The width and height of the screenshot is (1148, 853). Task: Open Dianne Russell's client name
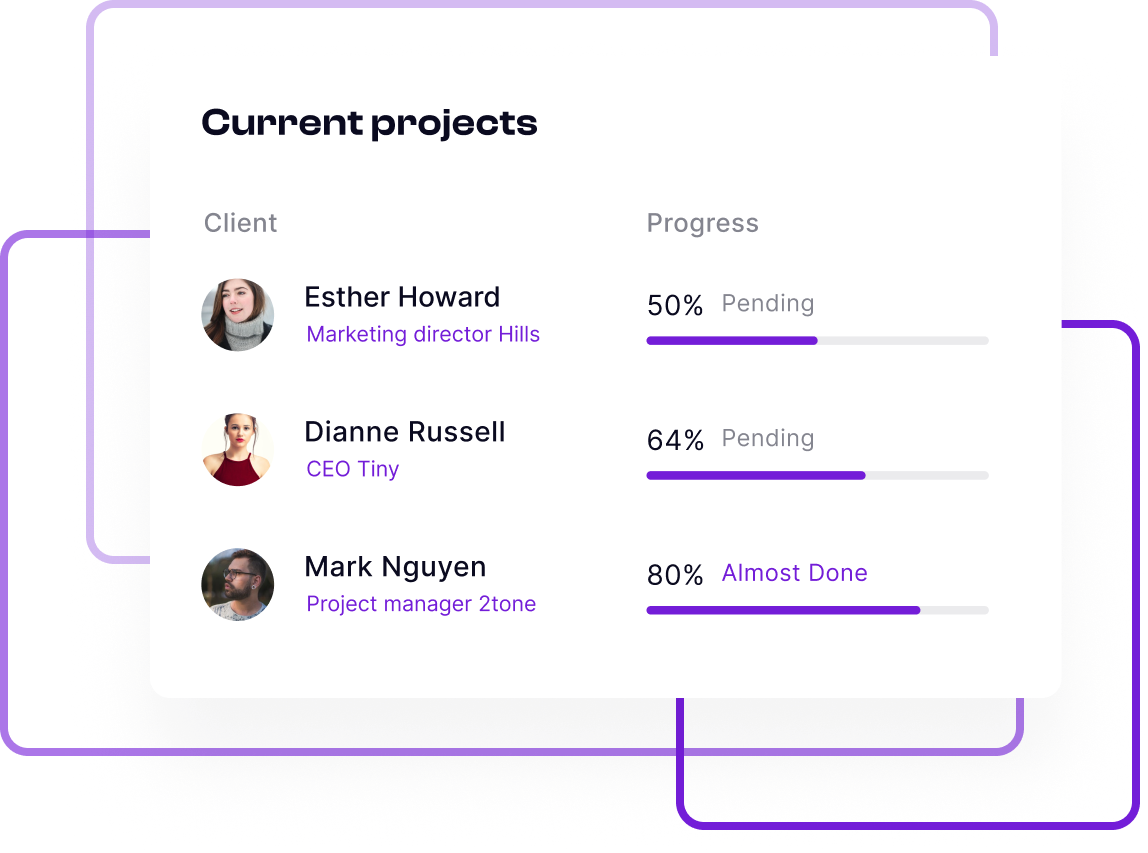[405, 432]
